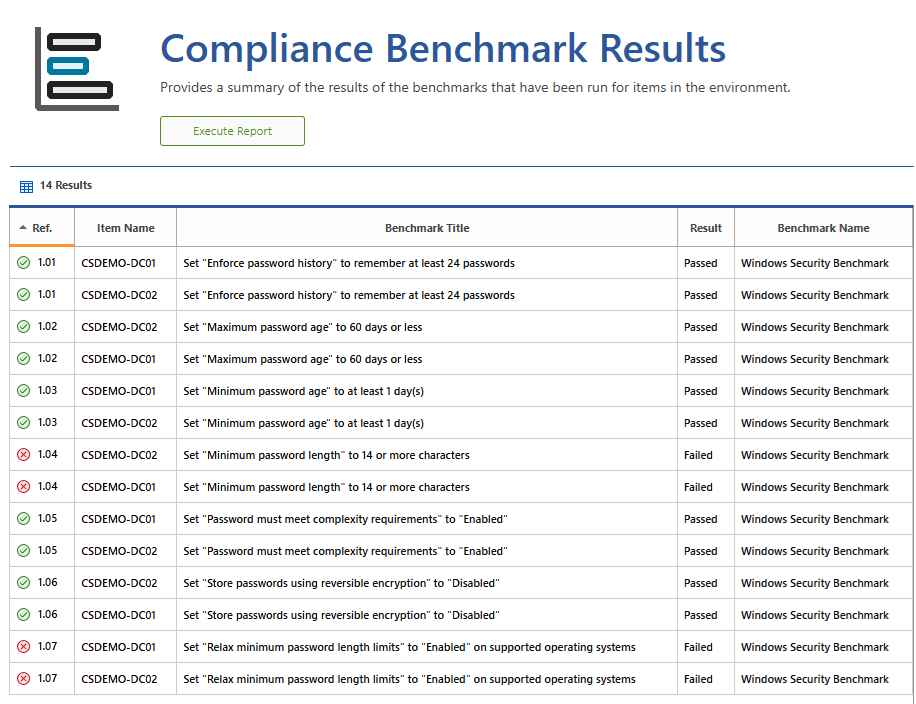The image size is (916, 704).
Task: Click the Compliance Benchmark report logo icon
Action: (x=77, y=68)
